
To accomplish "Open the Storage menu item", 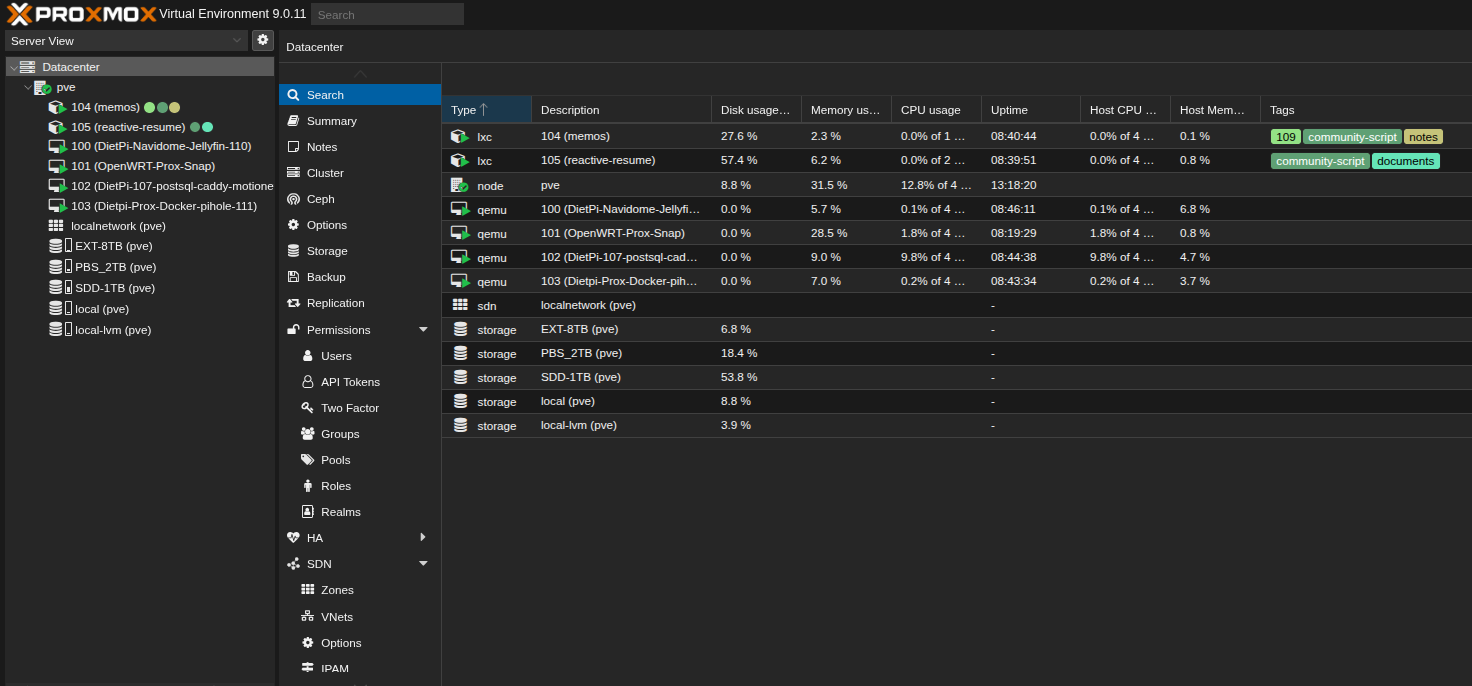I will (x=327, y=251).
